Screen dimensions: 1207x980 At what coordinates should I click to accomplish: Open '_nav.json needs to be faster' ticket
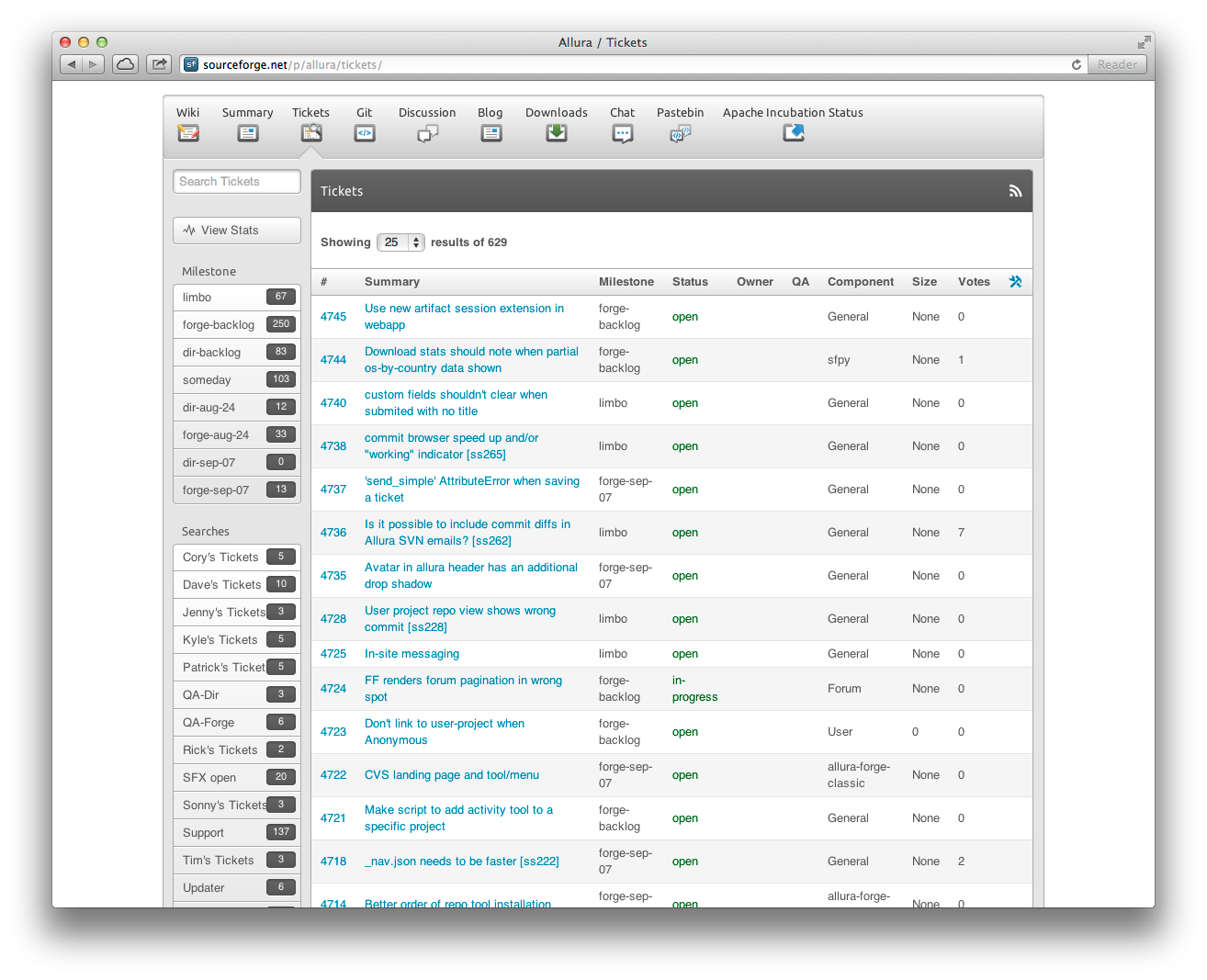462,862
